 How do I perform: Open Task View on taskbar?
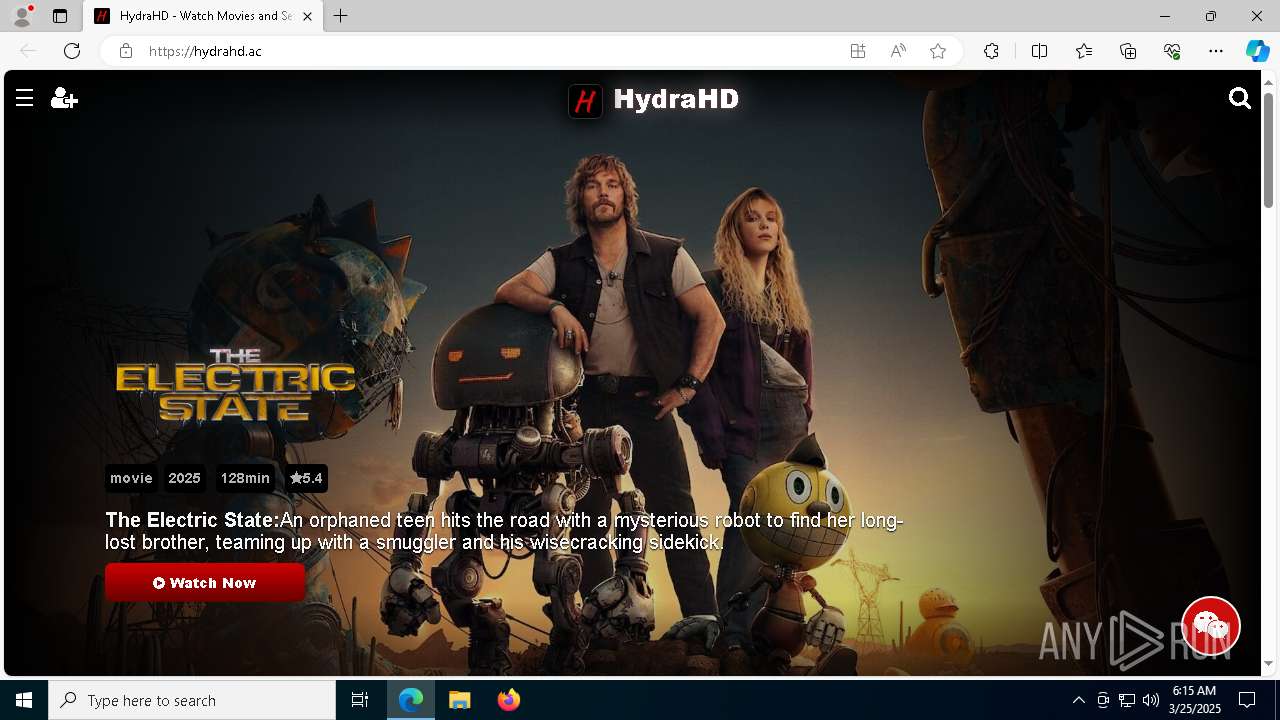[x=360, y=700]
